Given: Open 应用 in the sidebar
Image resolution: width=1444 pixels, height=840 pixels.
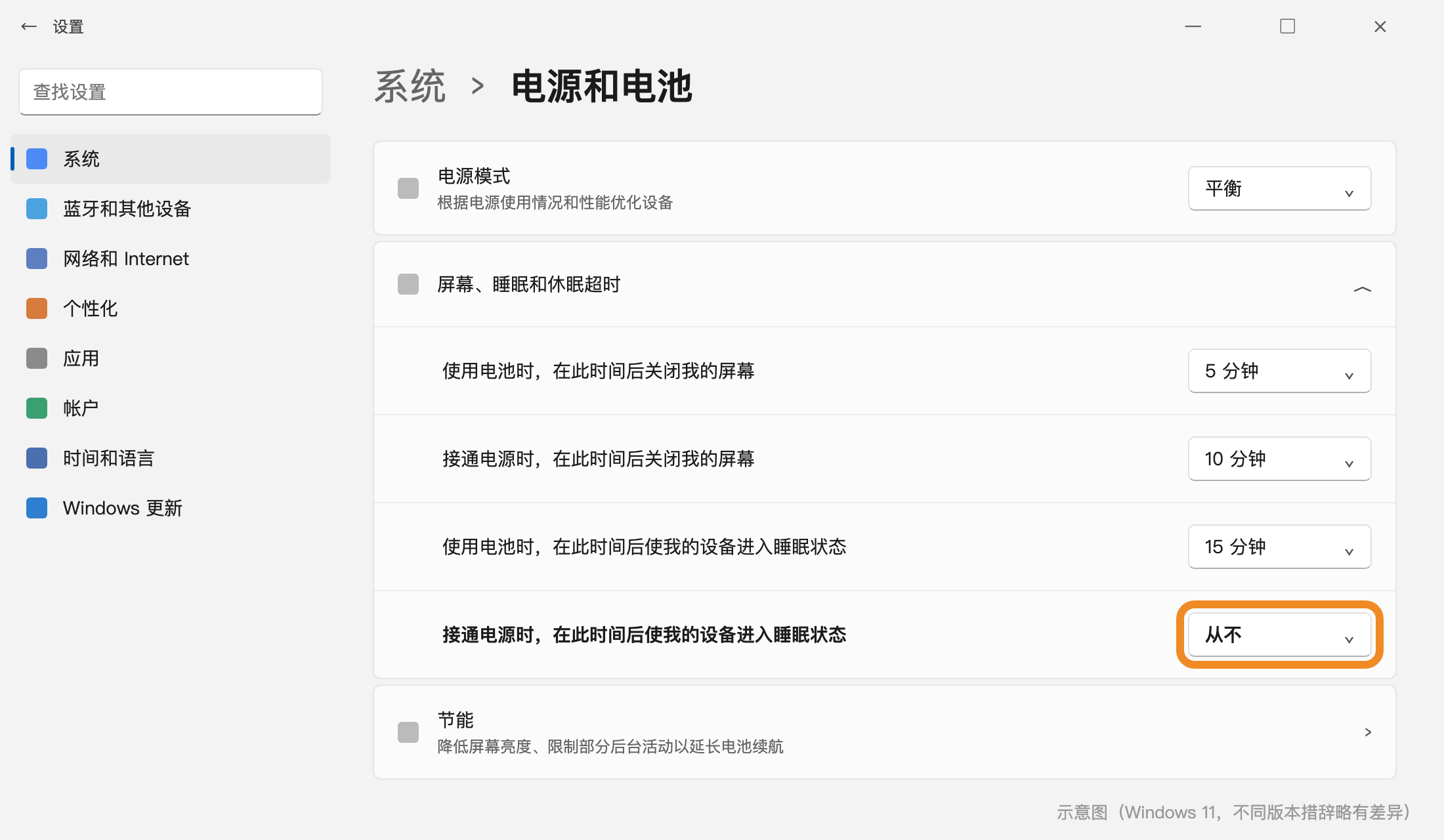Looking at the screenshot, I should 171,358.
